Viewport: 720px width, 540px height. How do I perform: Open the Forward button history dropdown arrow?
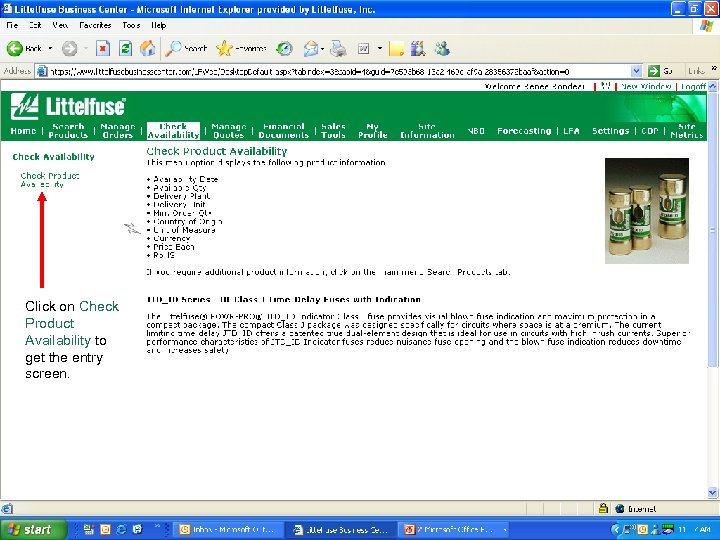tap(85, 48)
